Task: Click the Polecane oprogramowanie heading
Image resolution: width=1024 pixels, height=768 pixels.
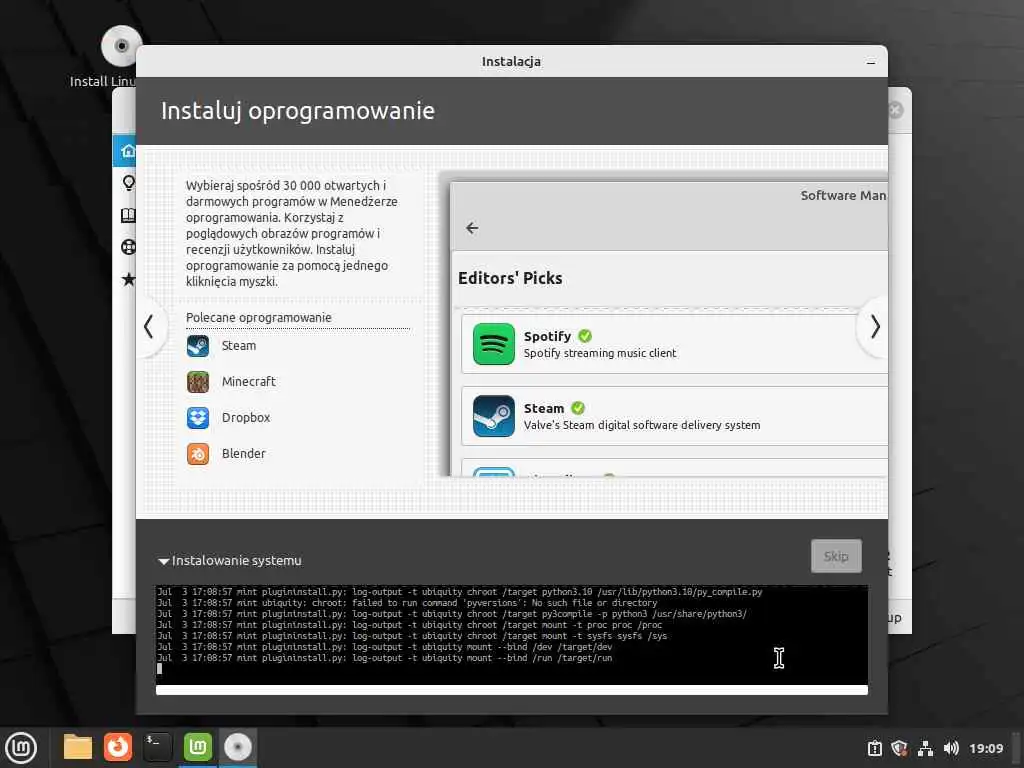Action: point(259,317)
